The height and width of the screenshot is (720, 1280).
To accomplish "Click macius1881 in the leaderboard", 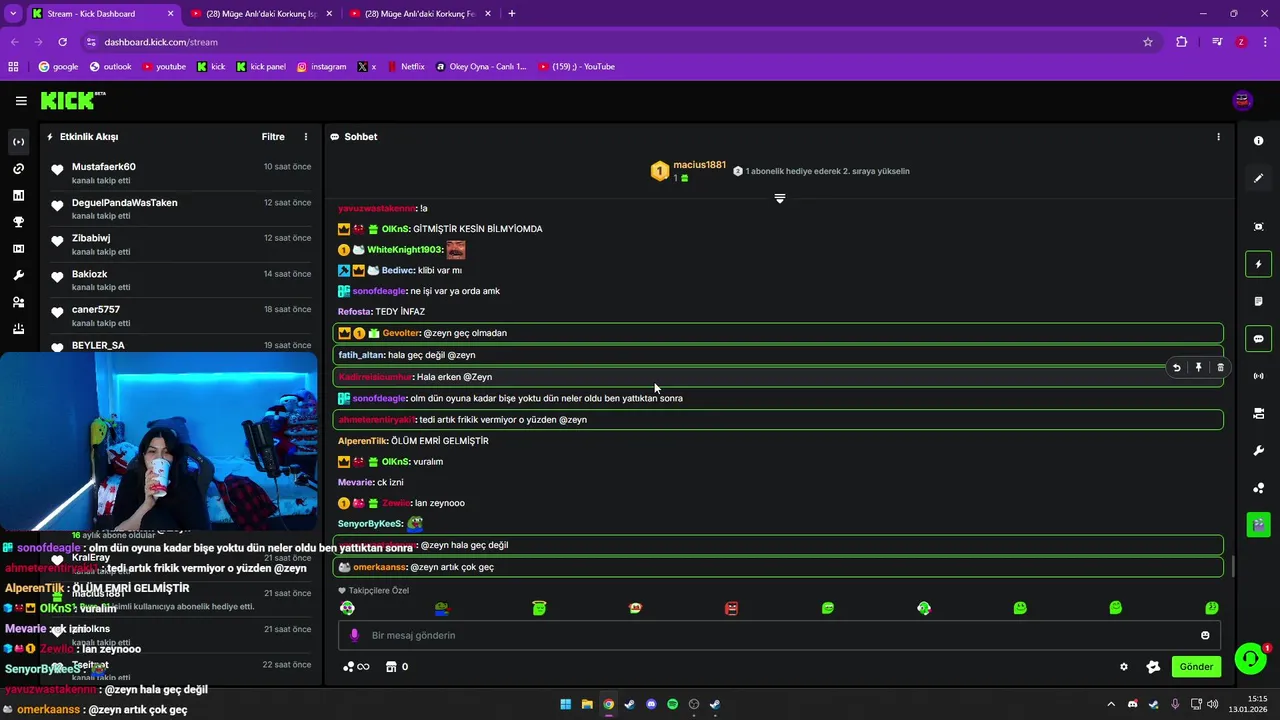I will tap(699, 165).
